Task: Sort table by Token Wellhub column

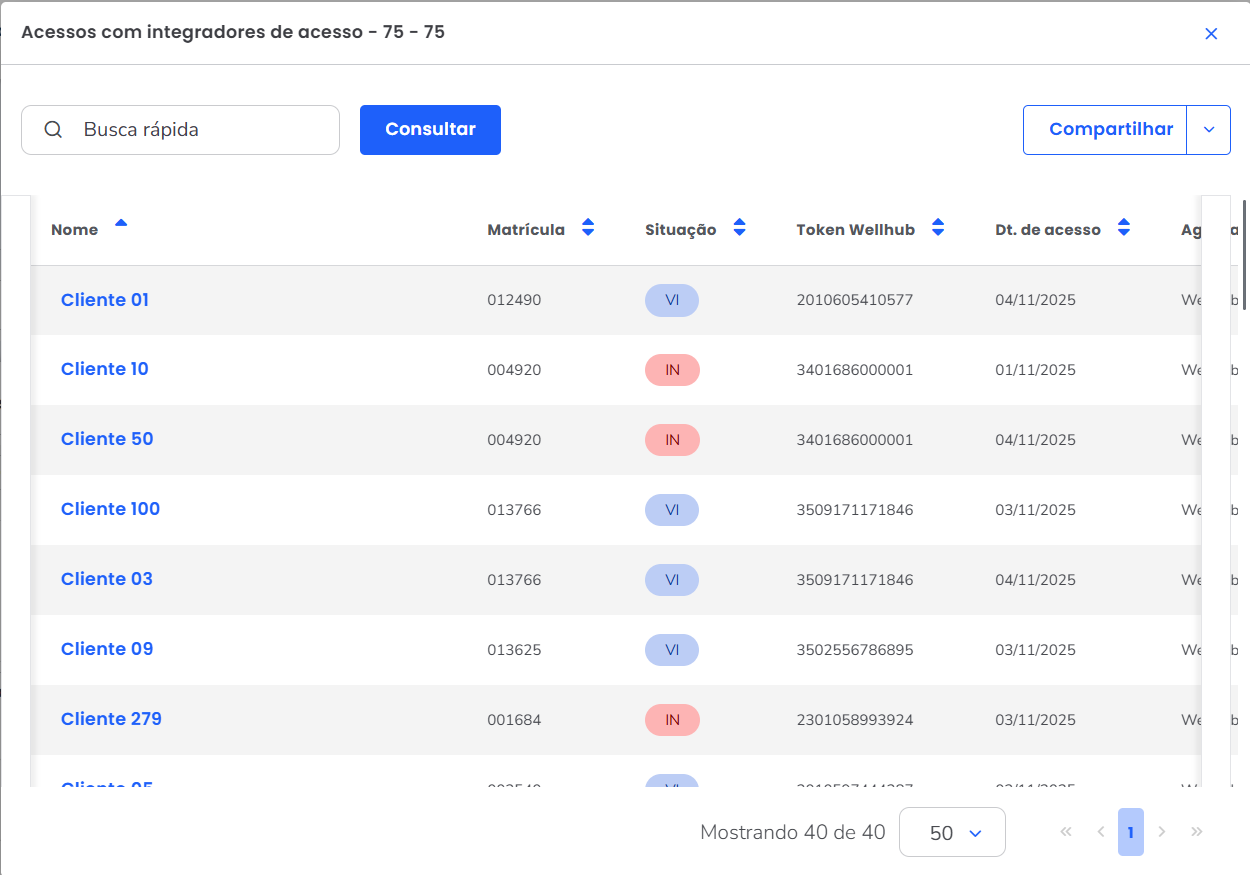Action: click(x=937, y=228)
